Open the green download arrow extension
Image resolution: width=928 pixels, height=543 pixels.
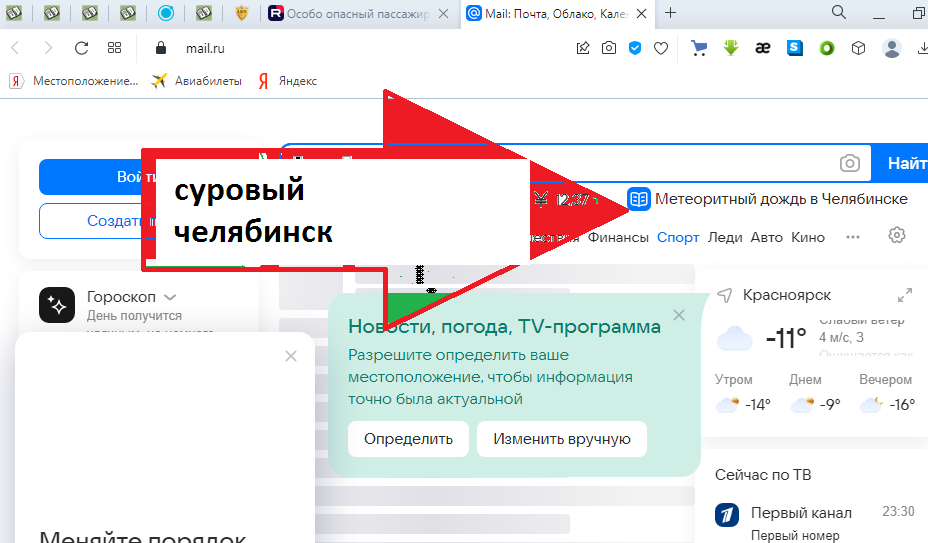tap(731, 48)
